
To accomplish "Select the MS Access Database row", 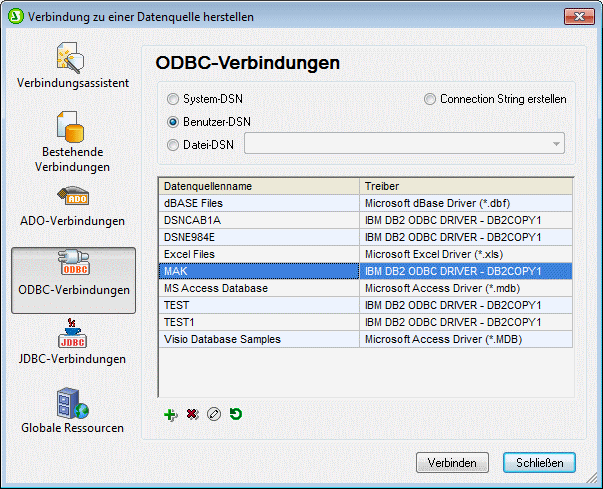I will click(x=258, y=288).
